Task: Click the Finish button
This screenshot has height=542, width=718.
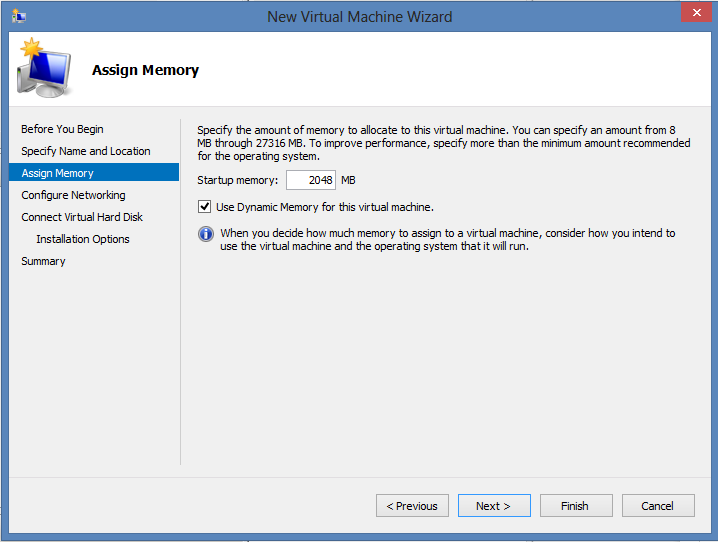Action: click(x=575, y=506)
